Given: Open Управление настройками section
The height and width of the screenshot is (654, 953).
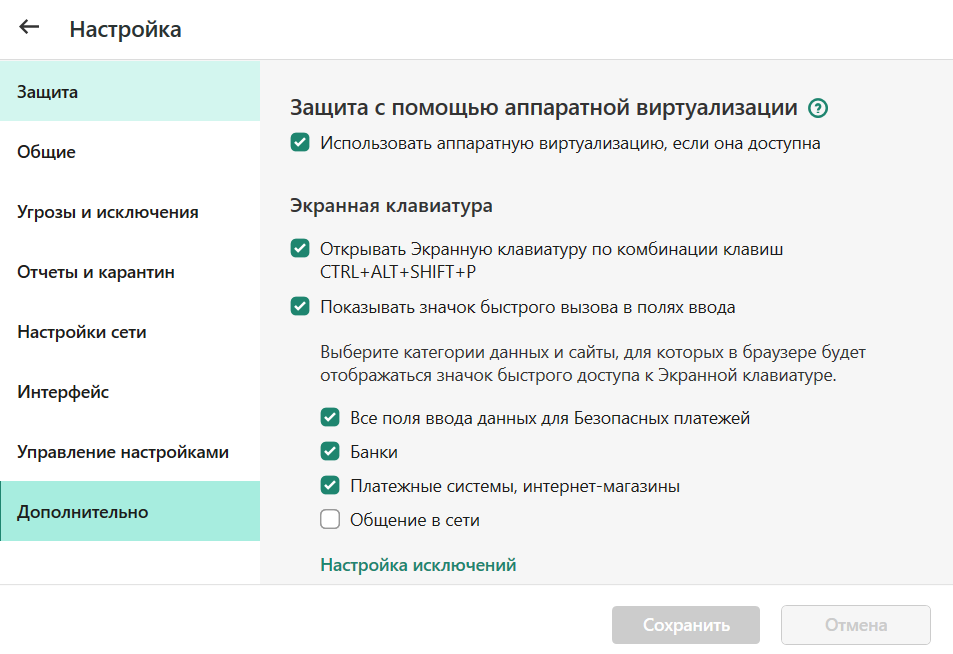Looking at the screenshot, I should click(130, 452).
